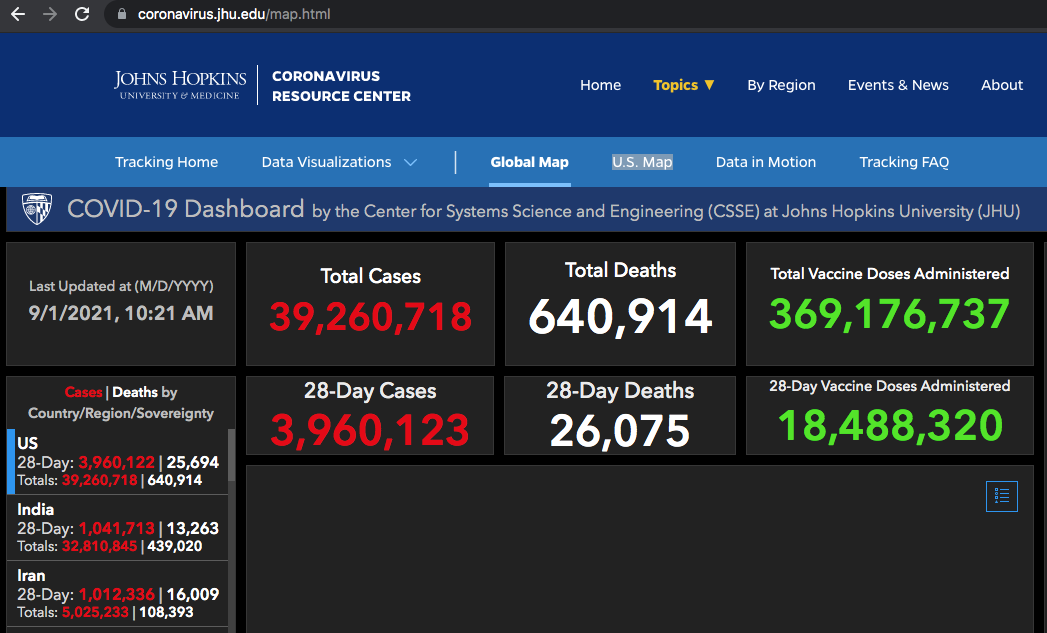
Task: Open About navigation item
Action: coord(1002,85)
